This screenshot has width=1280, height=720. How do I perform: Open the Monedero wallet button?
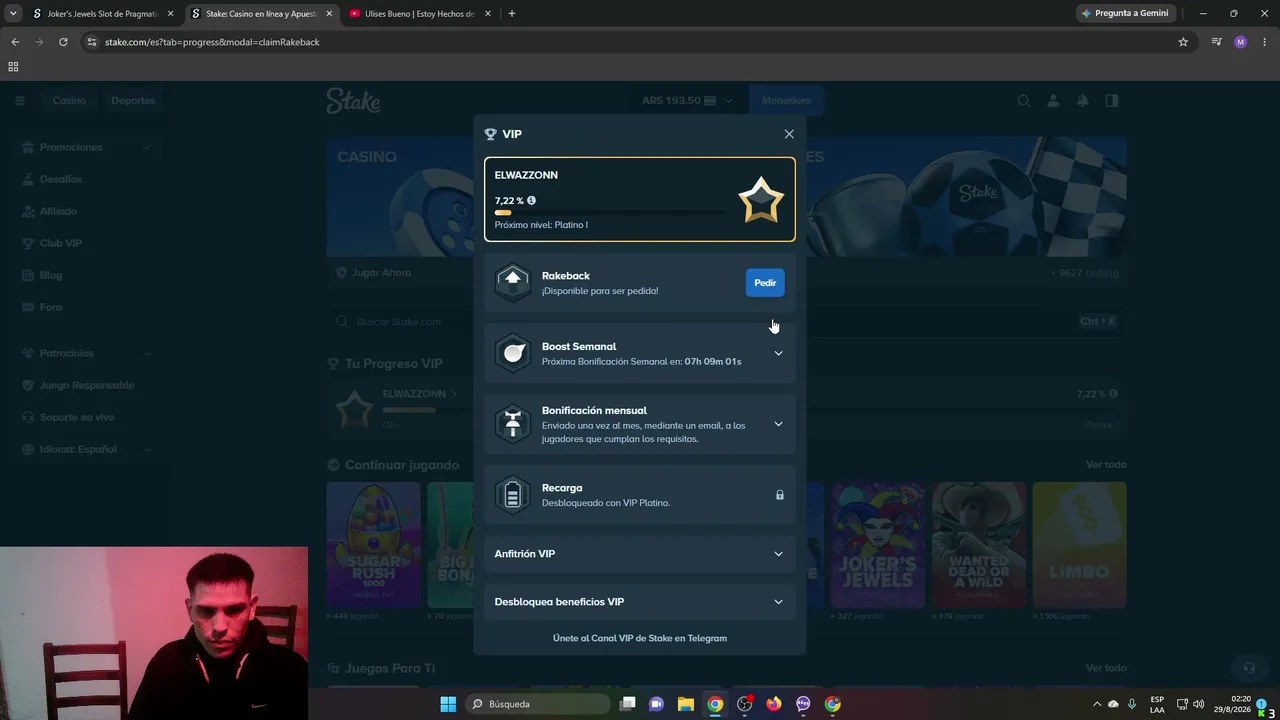pyautogui.click(x=786, y=100)
